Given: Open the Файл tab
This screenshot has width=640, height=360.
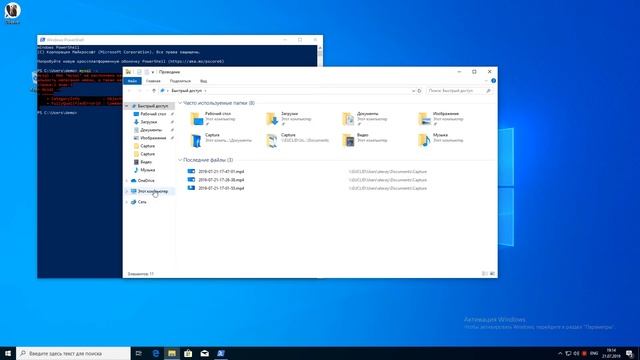Looking at the screenshot, I should pyautogui.click(x=132, y=81).
